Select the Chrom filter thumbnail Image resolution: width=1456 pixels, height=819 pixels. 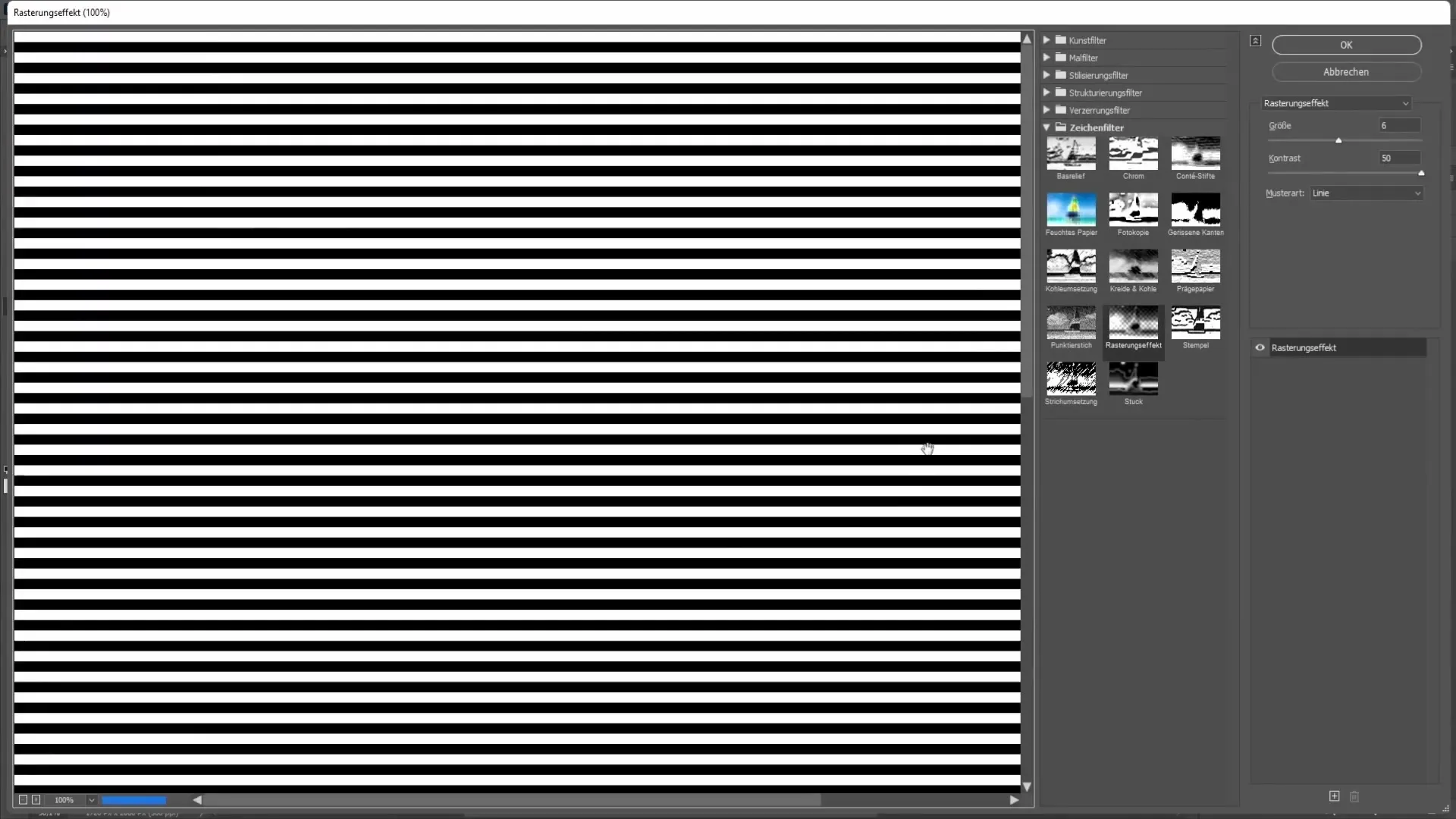[x=1133, y=154]
